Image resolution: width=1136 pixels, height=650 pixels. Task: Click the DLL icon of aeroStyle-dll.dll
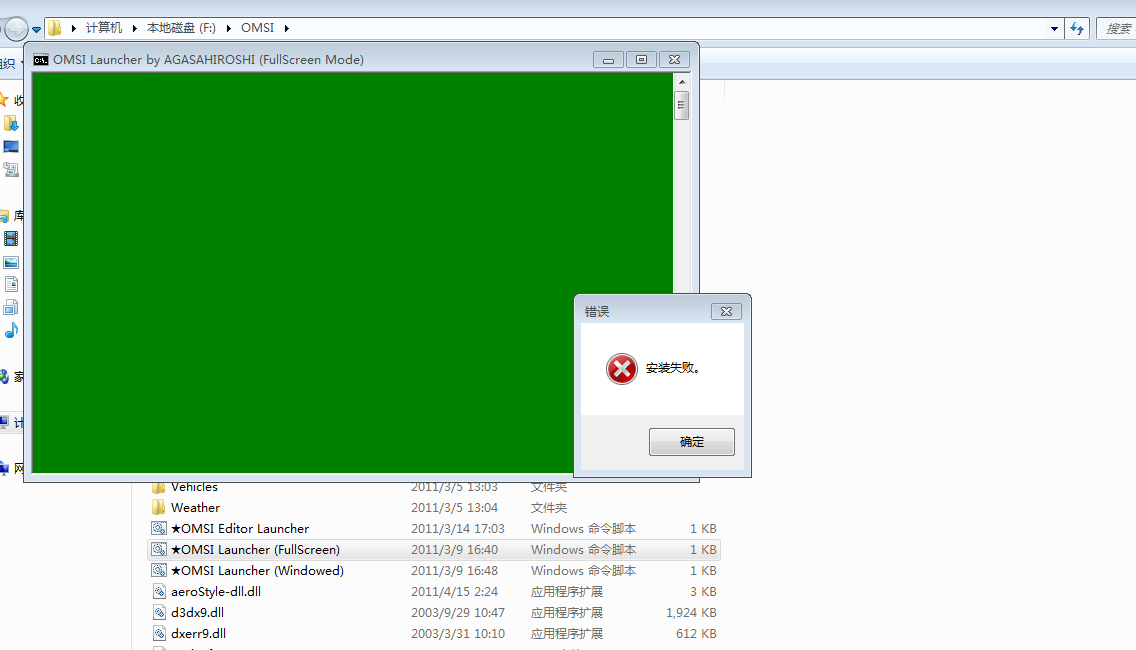click(159, 591)
